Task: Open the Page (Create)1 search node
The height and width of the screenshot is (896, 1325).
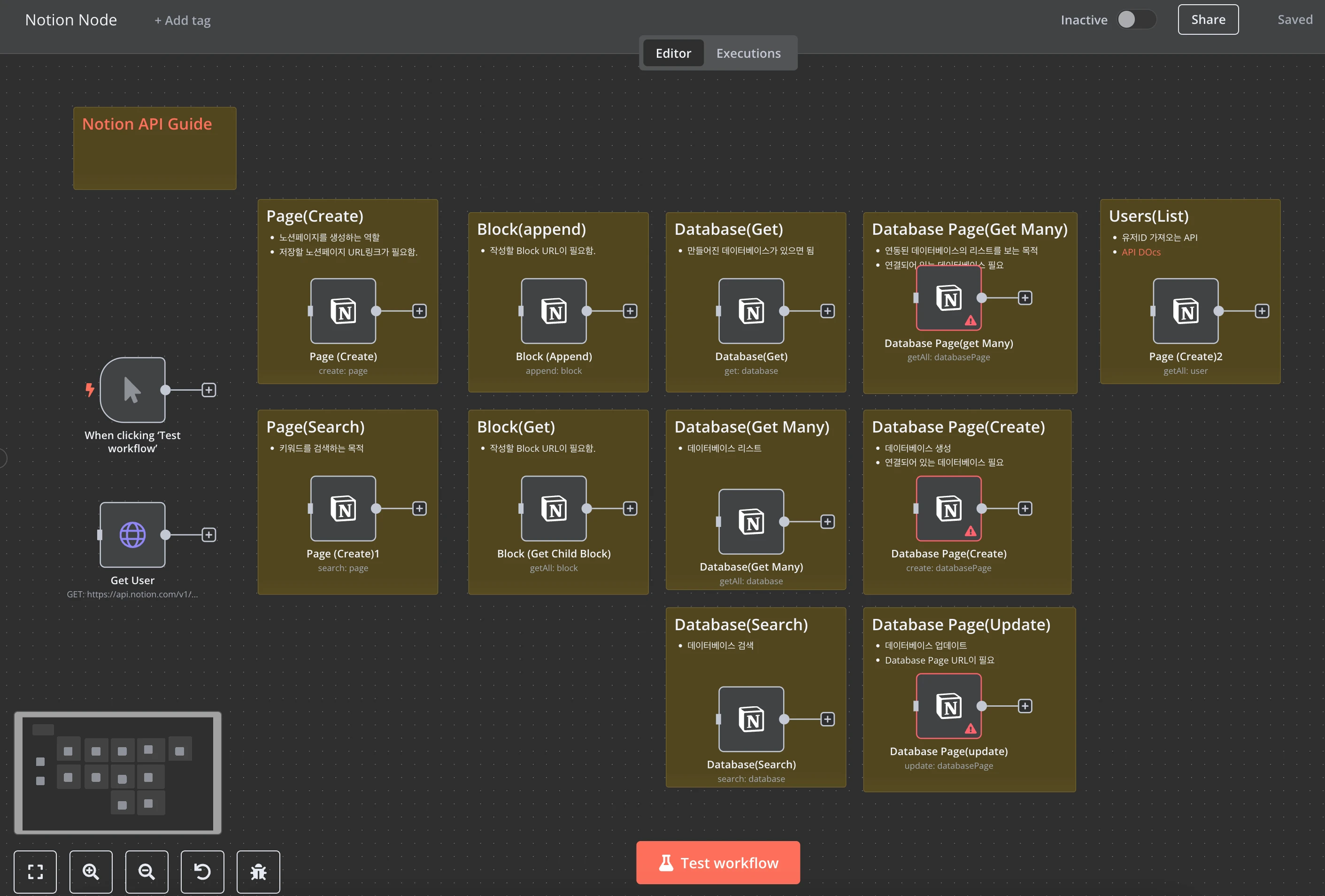Action: pos(343,508)
